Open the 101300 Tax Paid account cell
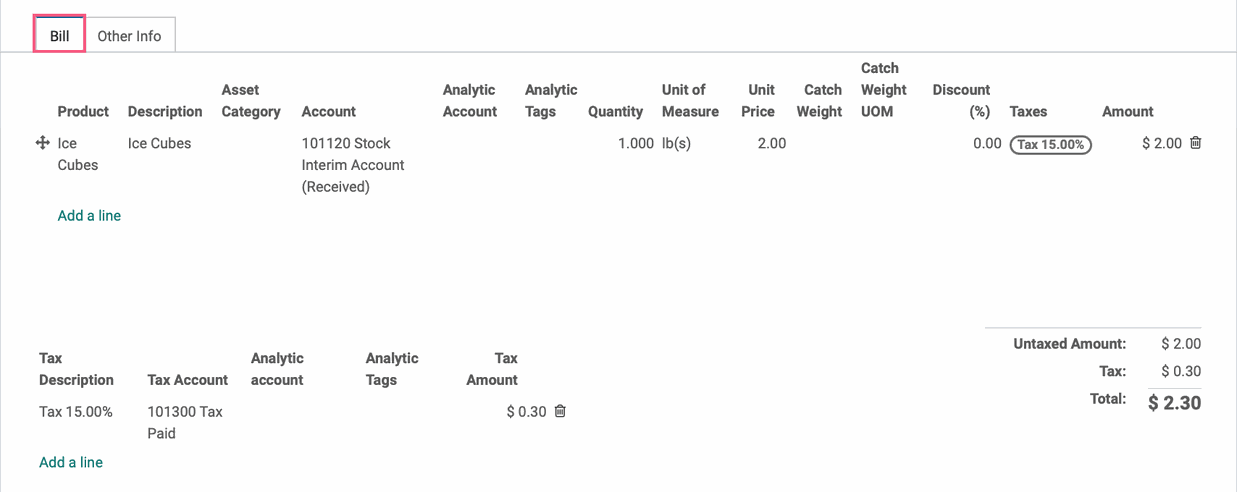Image resolution: width=1237 pixels, height=492 pixels. [x=185, y=422]
